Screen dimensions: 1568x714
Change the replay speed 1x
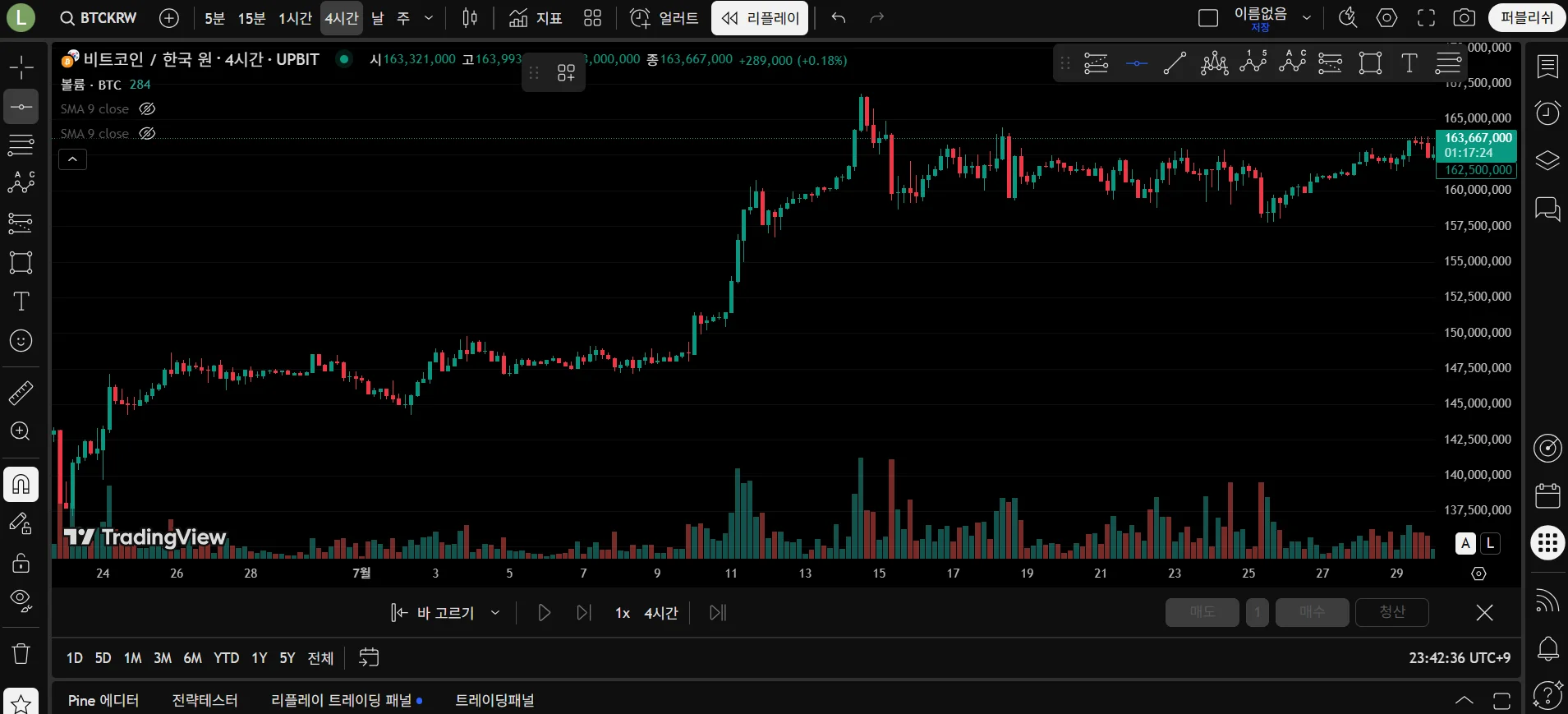click(x=623, y=613)
